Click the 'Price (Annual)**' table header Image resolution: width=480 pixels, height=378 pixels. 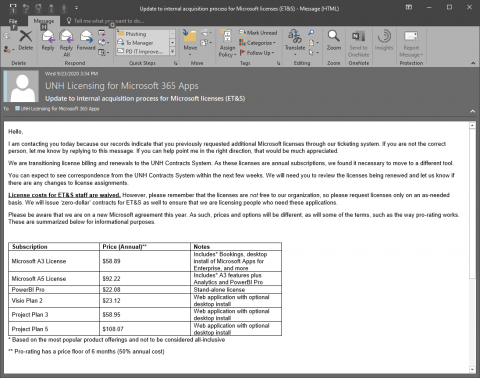tap(145, 246)
